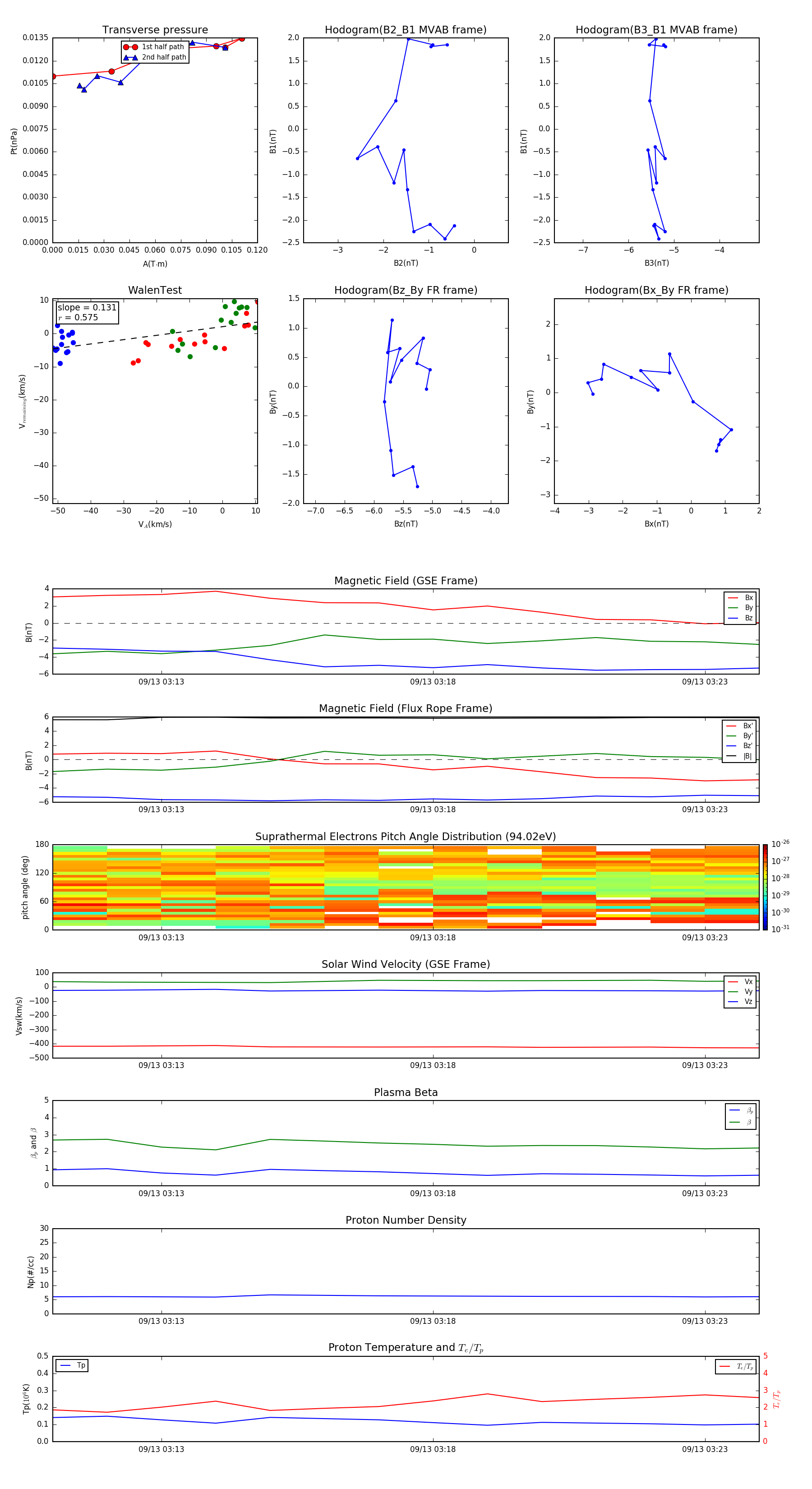Select 'Vy' in solar wind legend
Screen dimensions: 812x1489
click(740, 991)
